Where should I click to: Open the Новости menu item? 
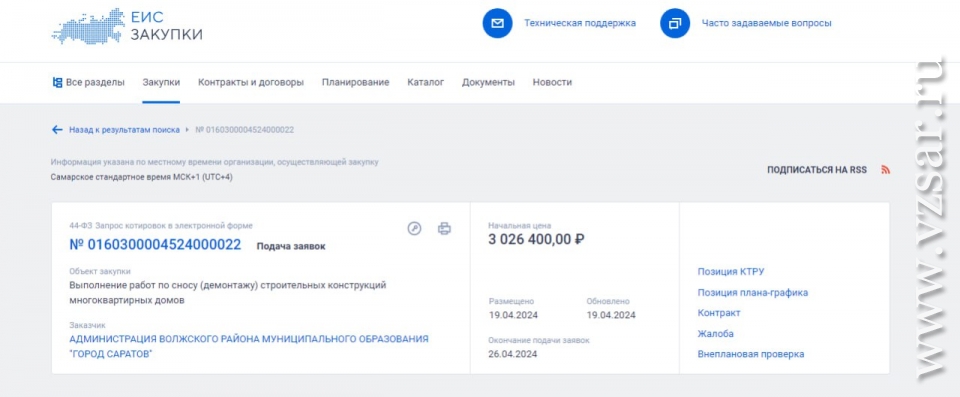(x=552, y=82)
